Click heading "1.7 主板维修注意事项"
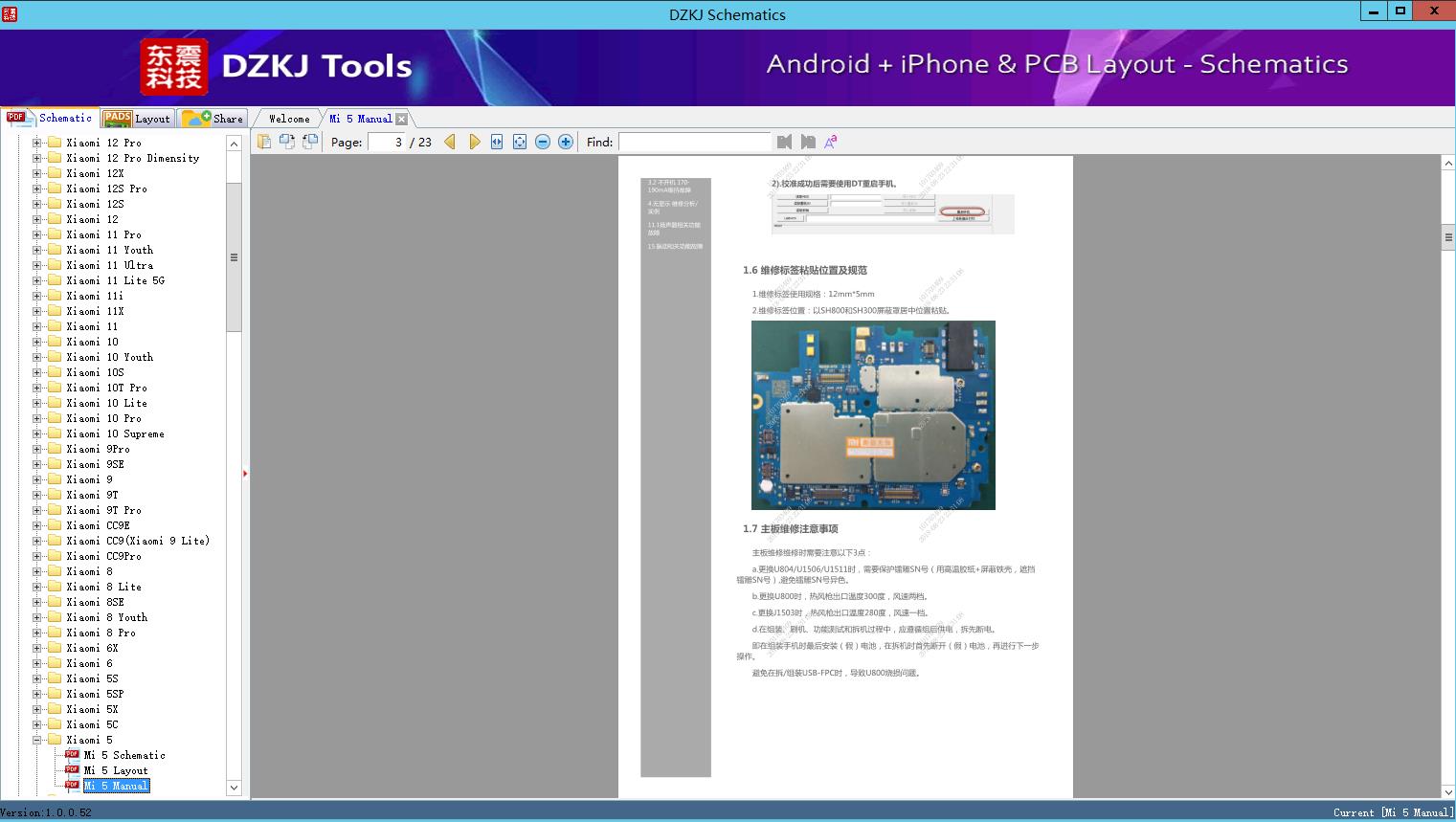Screen dimensions: 1456x822 (791, 528)
